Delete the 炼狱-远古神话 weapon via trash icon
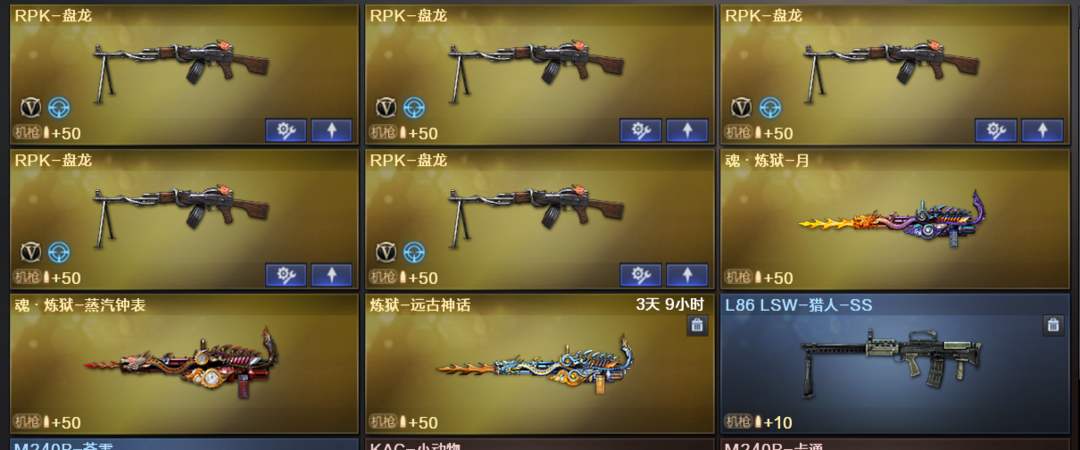The height and width of the screenshot is (450, 1080). pos(697,325)
